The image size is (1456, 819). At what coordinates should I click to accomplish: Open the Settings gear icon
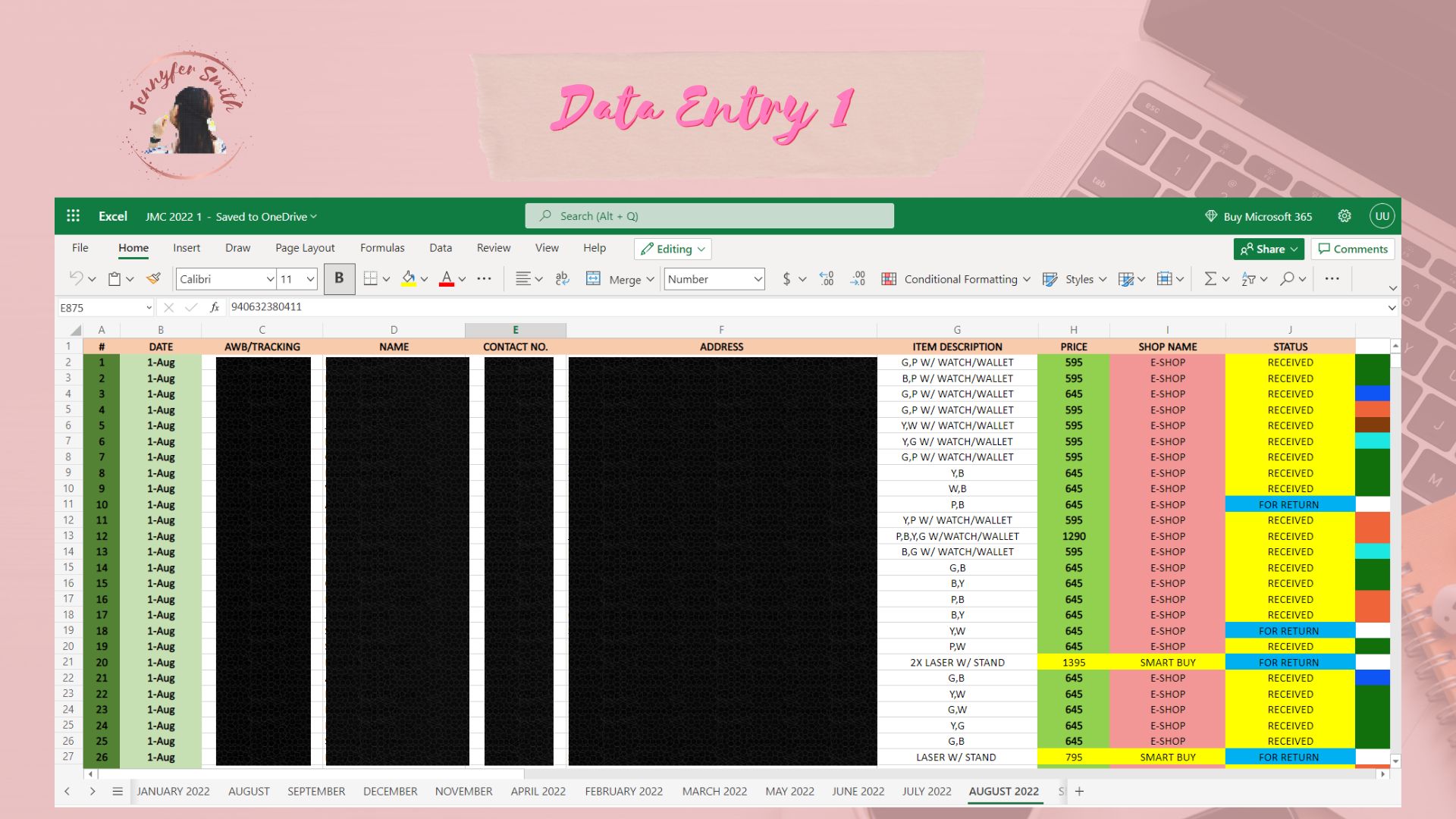tap(1345, 216)
